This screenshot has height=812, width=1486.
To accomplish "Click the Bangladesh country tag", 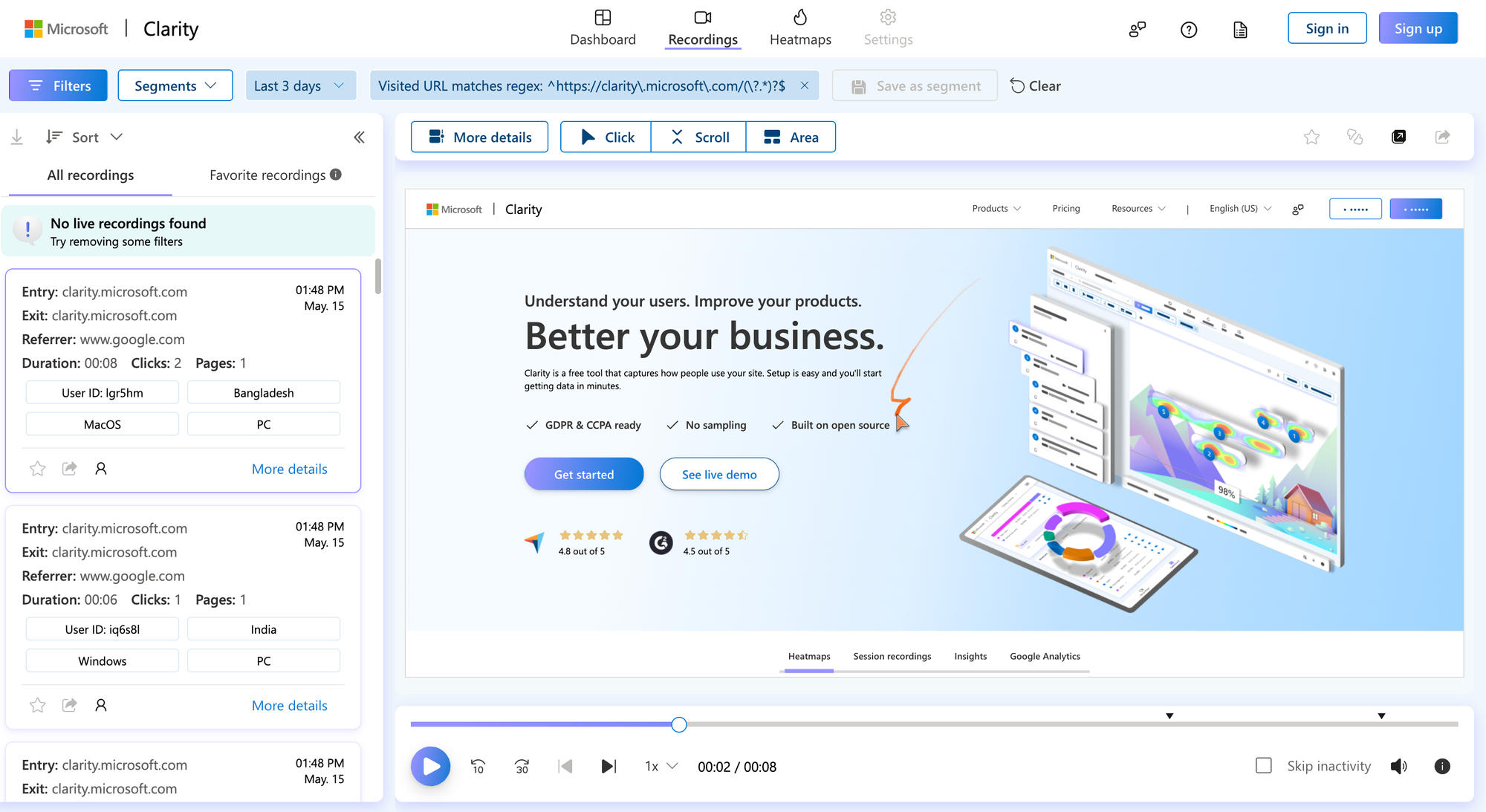I will 264,392.
